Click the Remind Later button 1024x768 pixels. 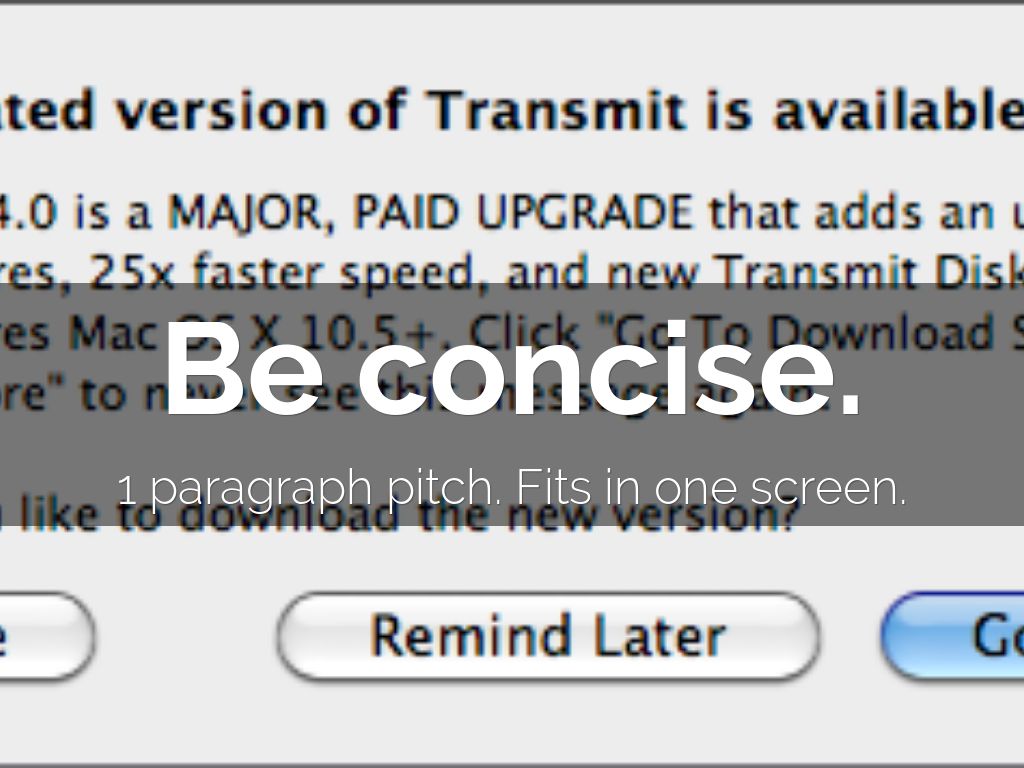[548, 636]
